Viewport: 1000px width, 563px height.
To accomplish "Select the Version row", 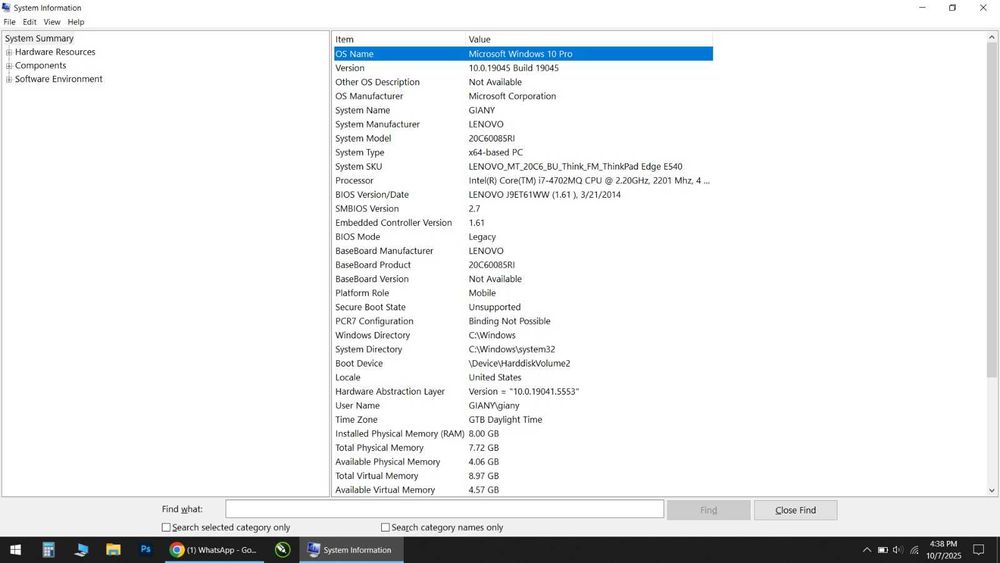I will pyautogui.click(x=523, y=68).
